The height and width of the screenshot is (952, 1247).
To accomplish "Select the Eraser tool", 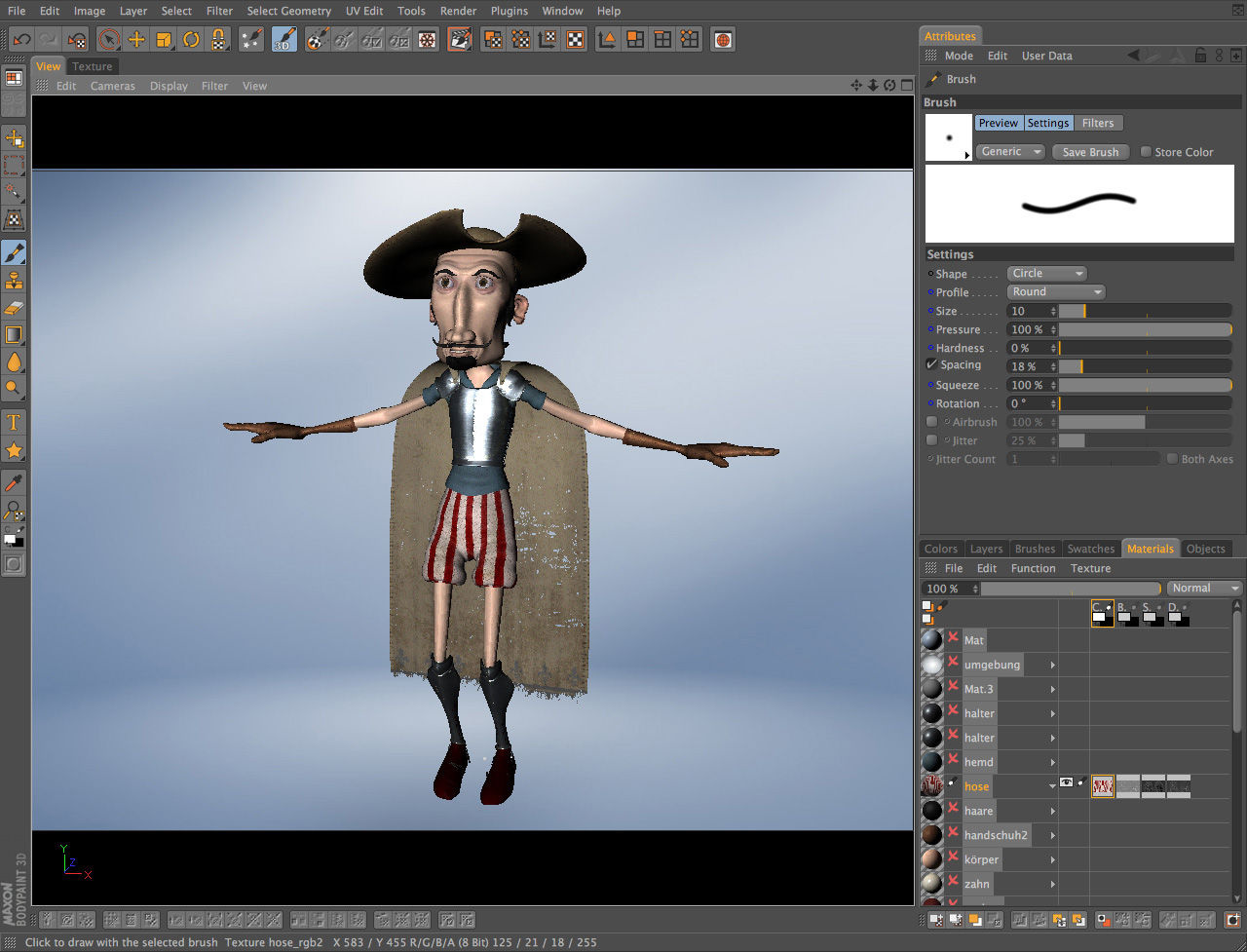I will (x=14, y=308).
